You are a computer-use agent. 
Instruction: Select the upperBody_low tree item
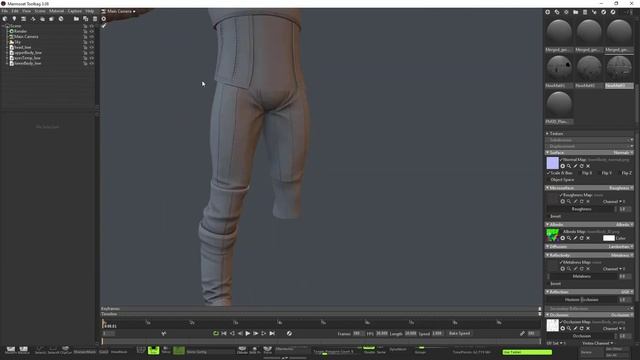28,53
